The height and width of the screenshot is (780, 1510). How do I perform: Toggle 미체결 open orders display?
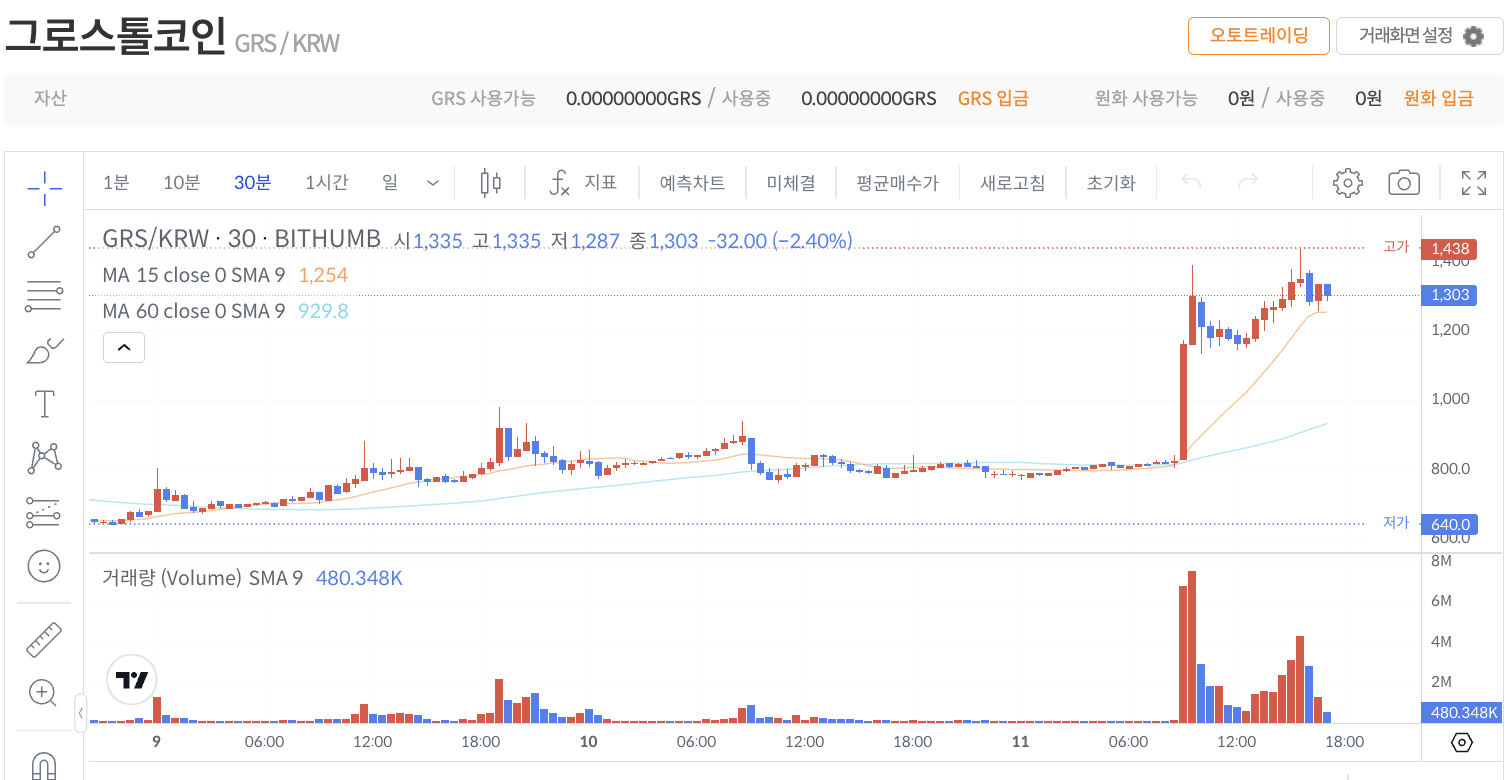coord(791,183)
